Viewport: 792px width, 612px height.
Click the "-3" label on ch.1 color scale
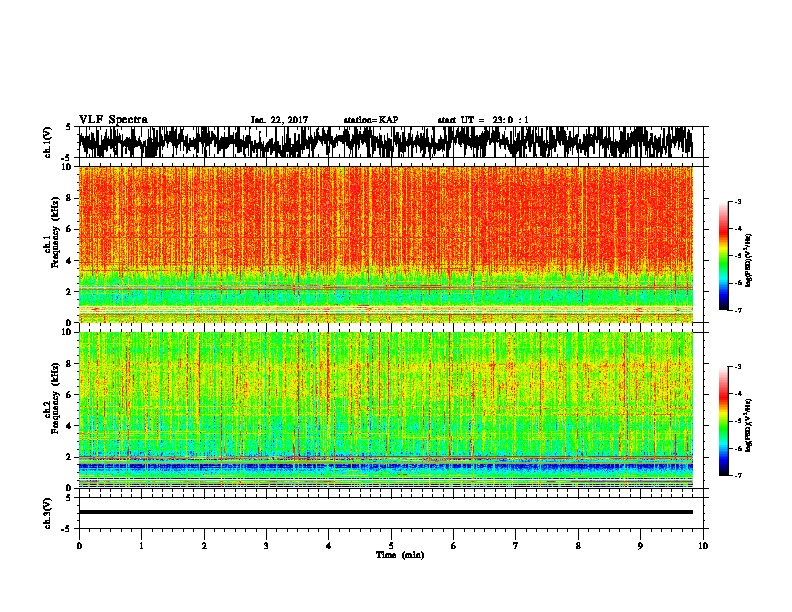tap(737, 201)
